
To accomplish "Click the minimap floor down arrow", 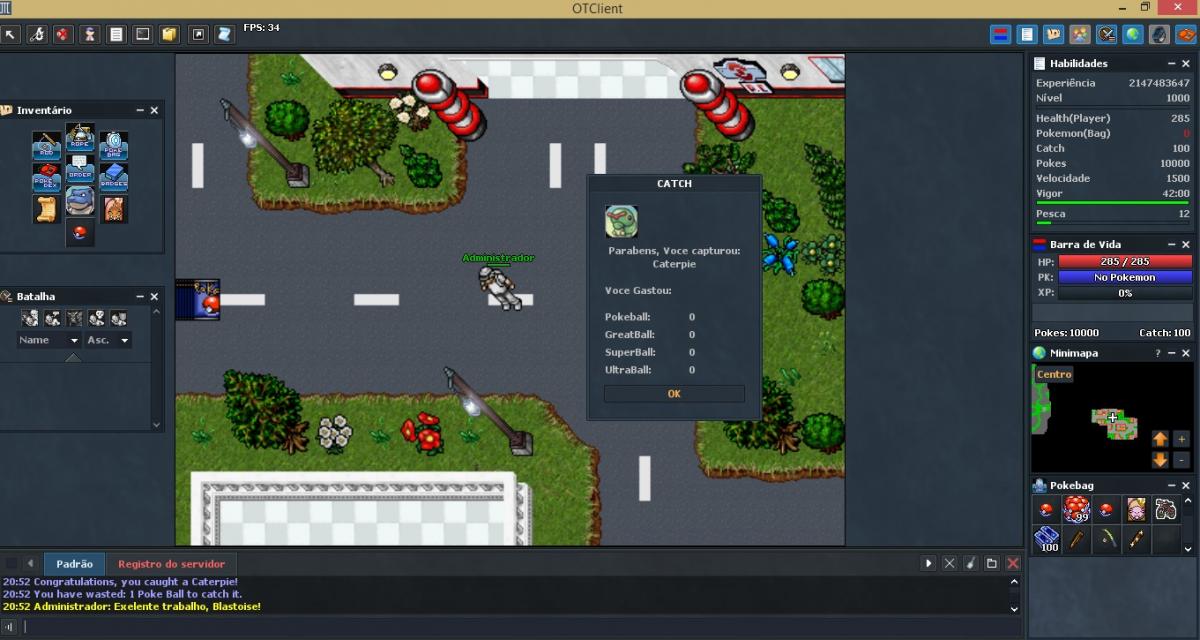I will [x=1160, y=460].
